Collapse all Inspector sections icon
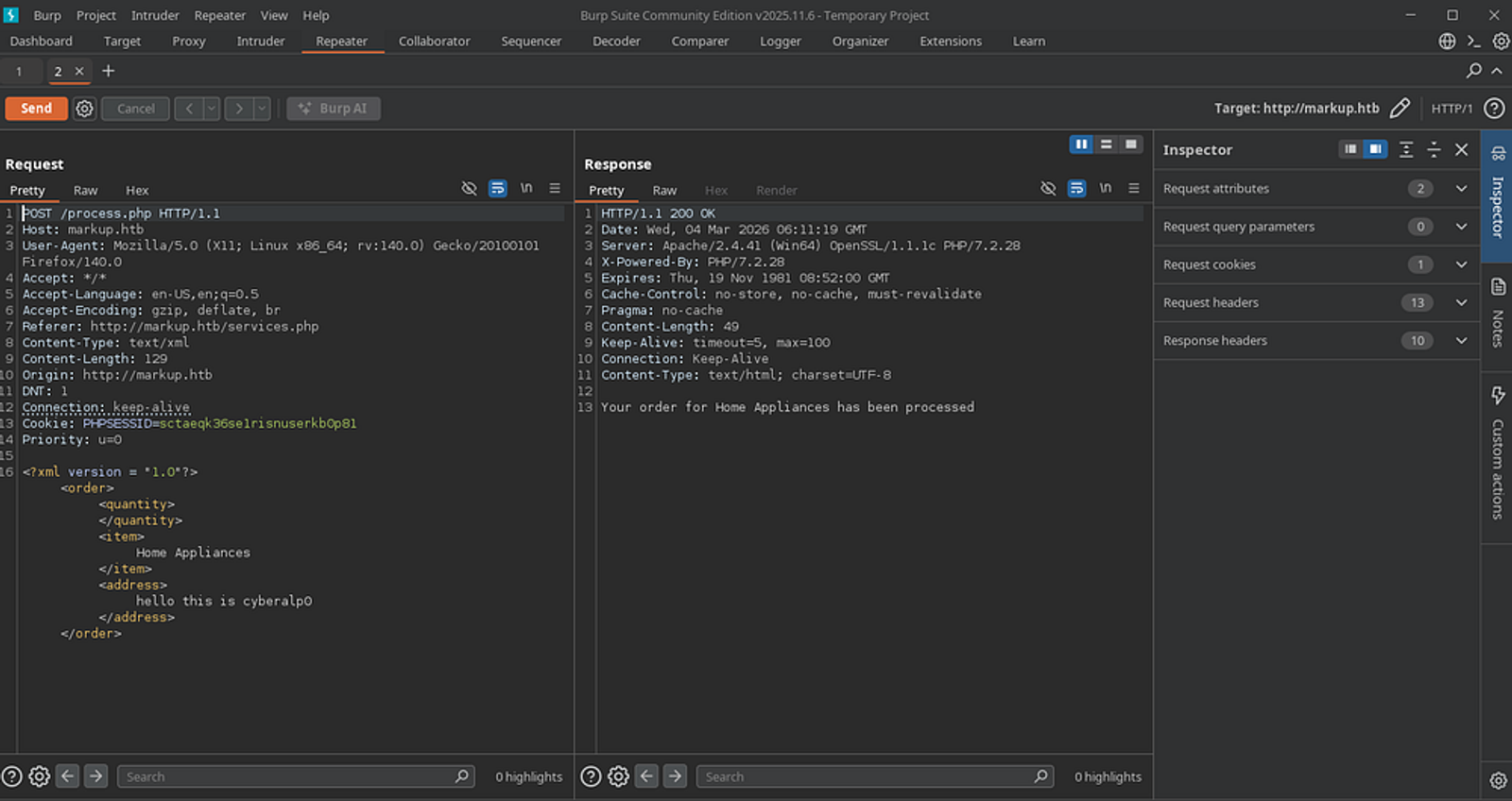The width and height of the screenshot is (1512, 801). pyautogui.click(x=1434, y=149)
